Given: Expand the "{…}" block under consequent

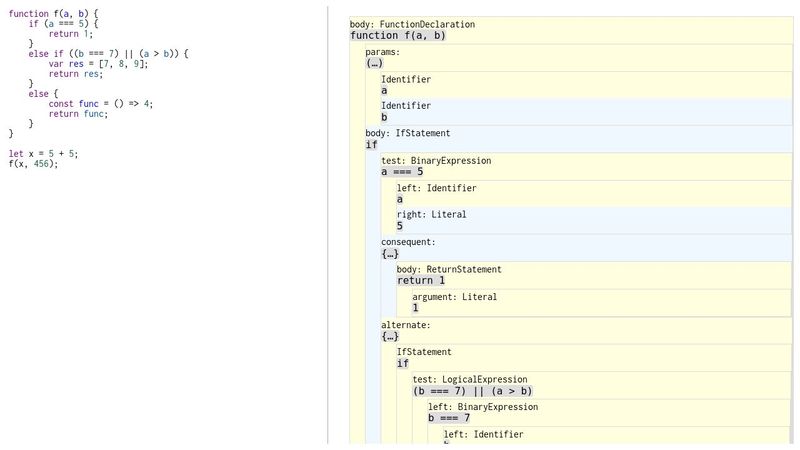Looking at the screenshot, I should point(390,254).
